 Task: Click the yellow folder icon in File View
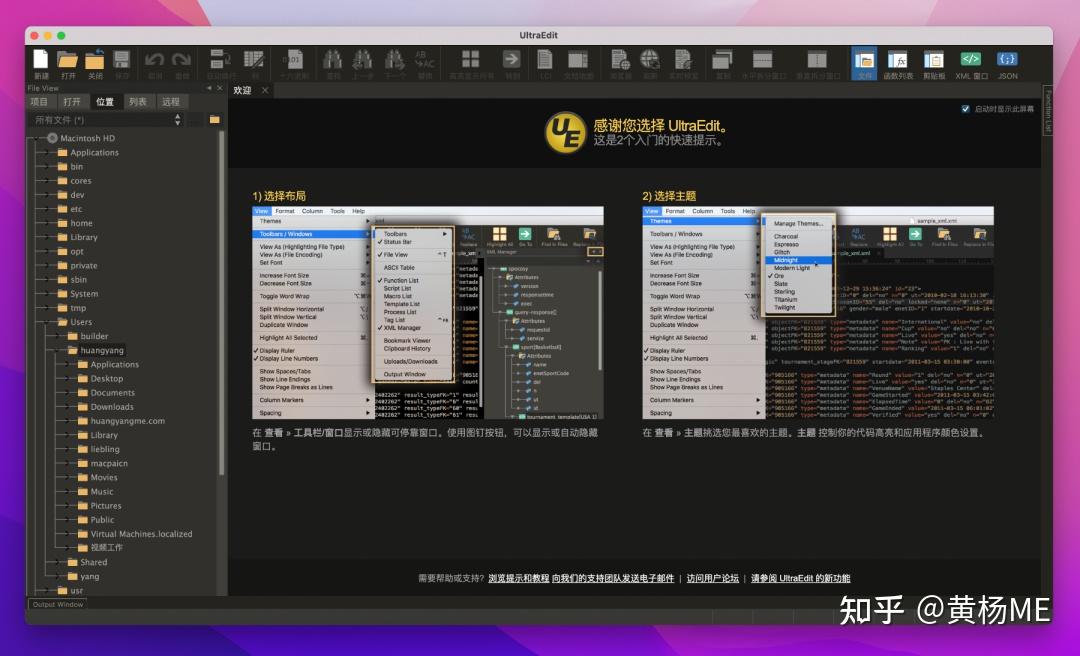(216, 119)
